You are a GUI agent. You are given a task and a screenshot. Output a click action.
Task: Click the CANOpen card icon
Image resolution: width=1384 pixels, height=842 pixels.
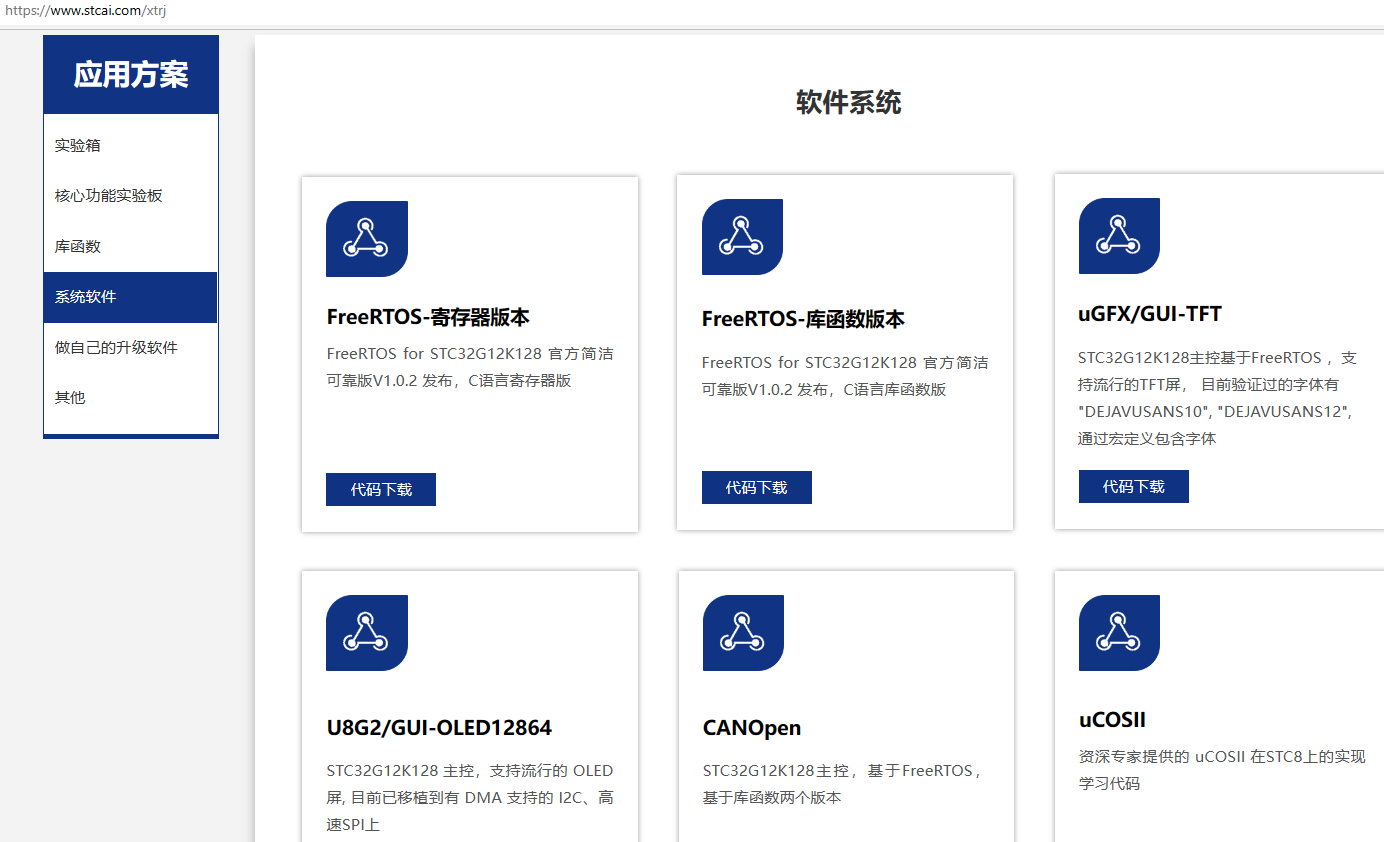743,633
